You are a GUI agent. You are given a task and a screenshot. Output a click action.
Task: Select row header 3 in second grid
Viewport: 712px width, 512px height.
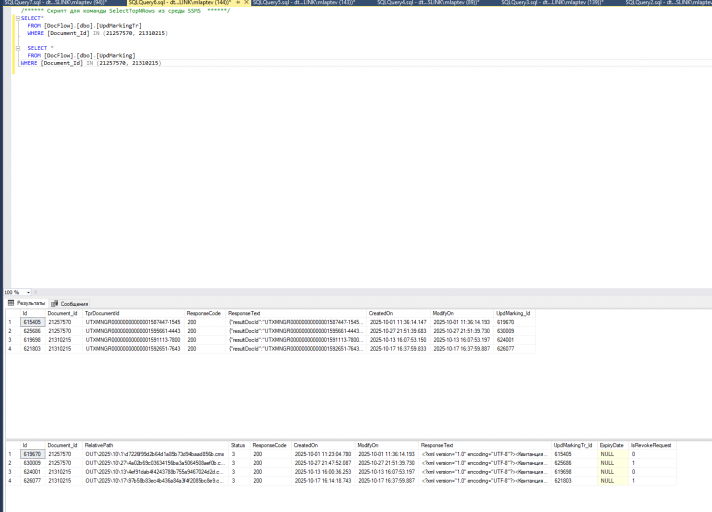click(12, 472)
